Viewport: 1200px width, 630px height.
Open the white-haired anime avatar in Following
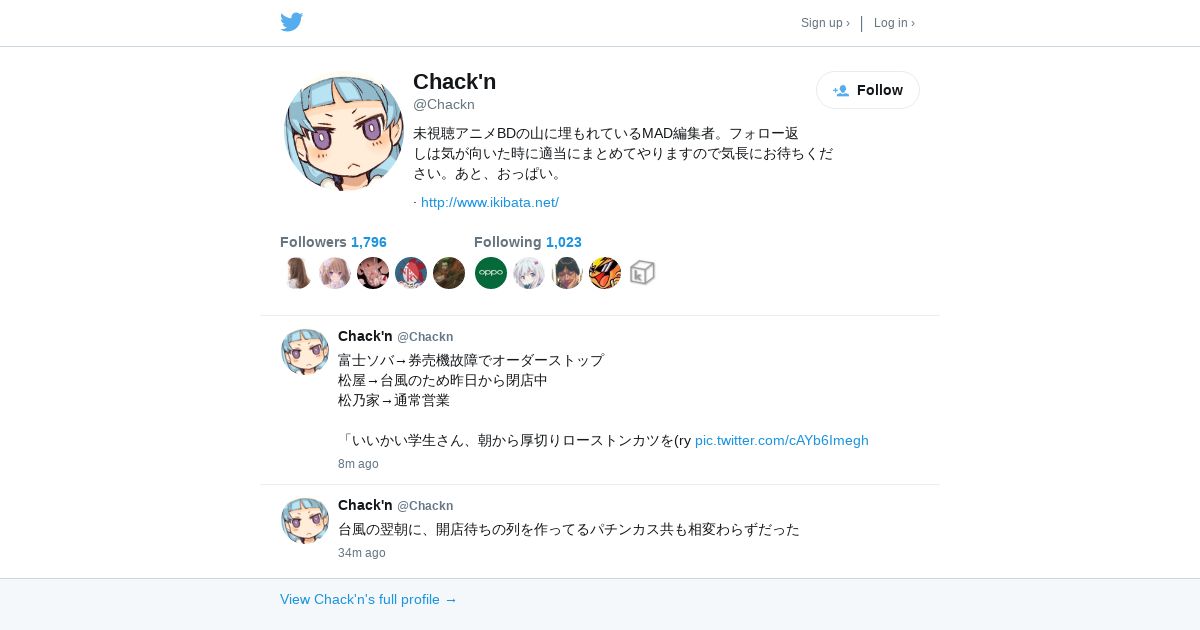[x=529, y=273]
